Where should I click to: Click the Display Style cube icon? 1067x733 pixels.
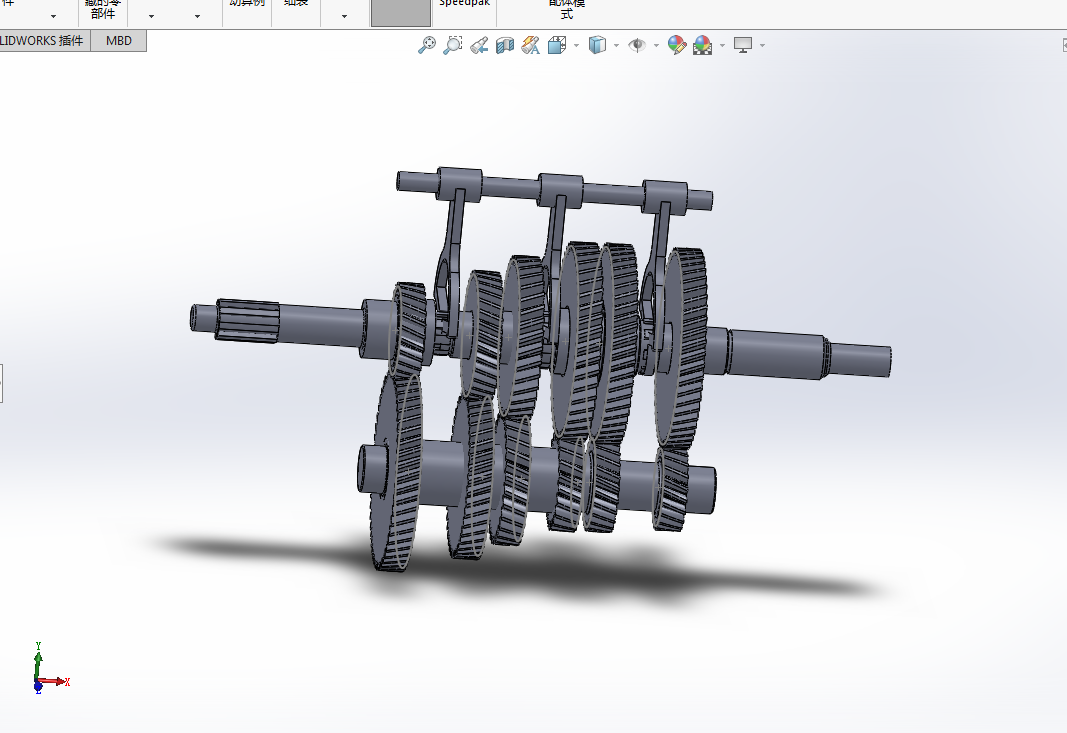[x=597, y=45]
